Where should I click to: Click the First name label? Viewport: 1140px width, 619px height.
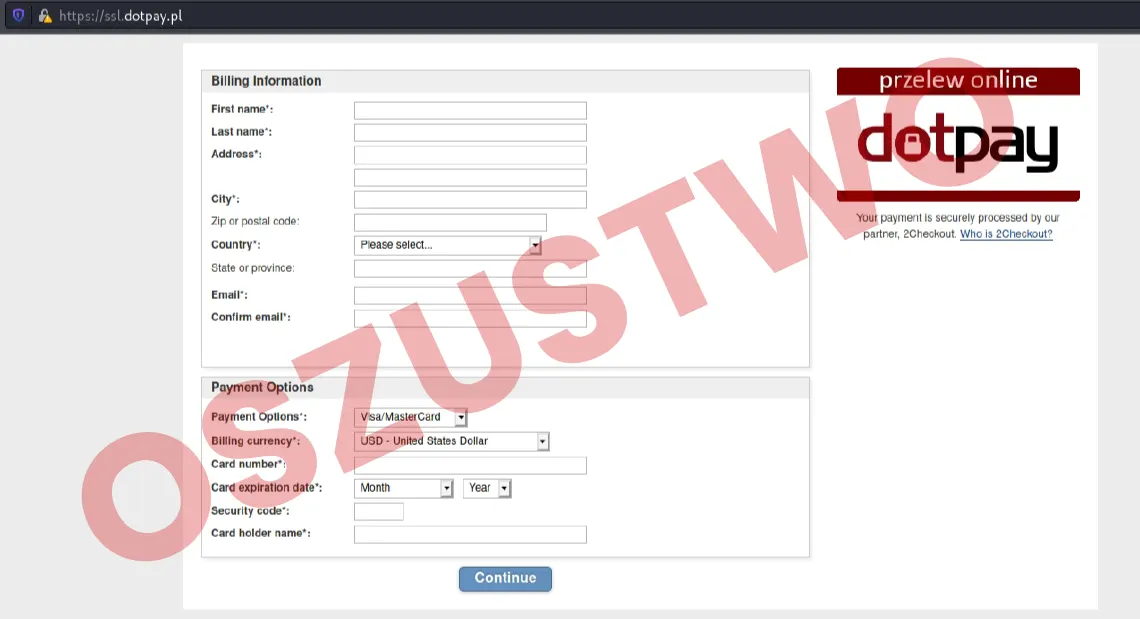(x=242, y=109)
